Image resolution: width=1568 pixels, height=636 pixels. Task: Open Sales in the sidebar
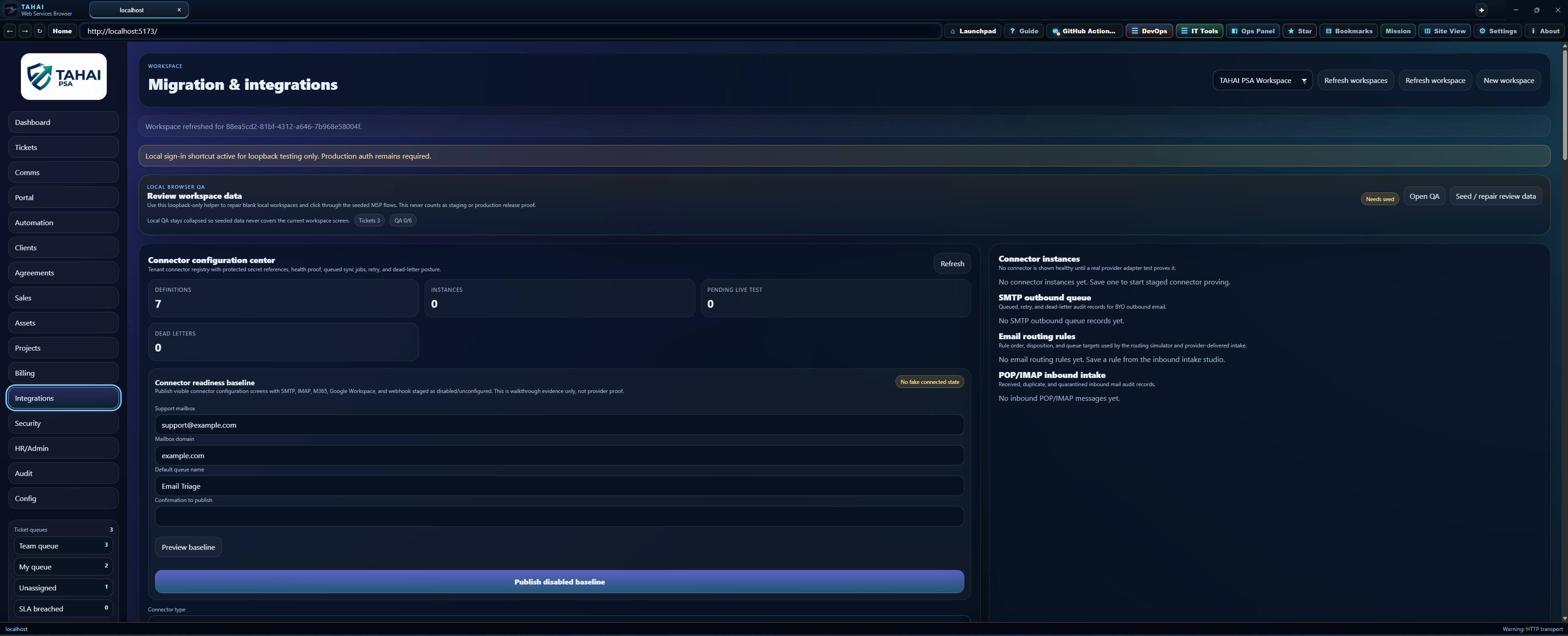coord(63,298)
